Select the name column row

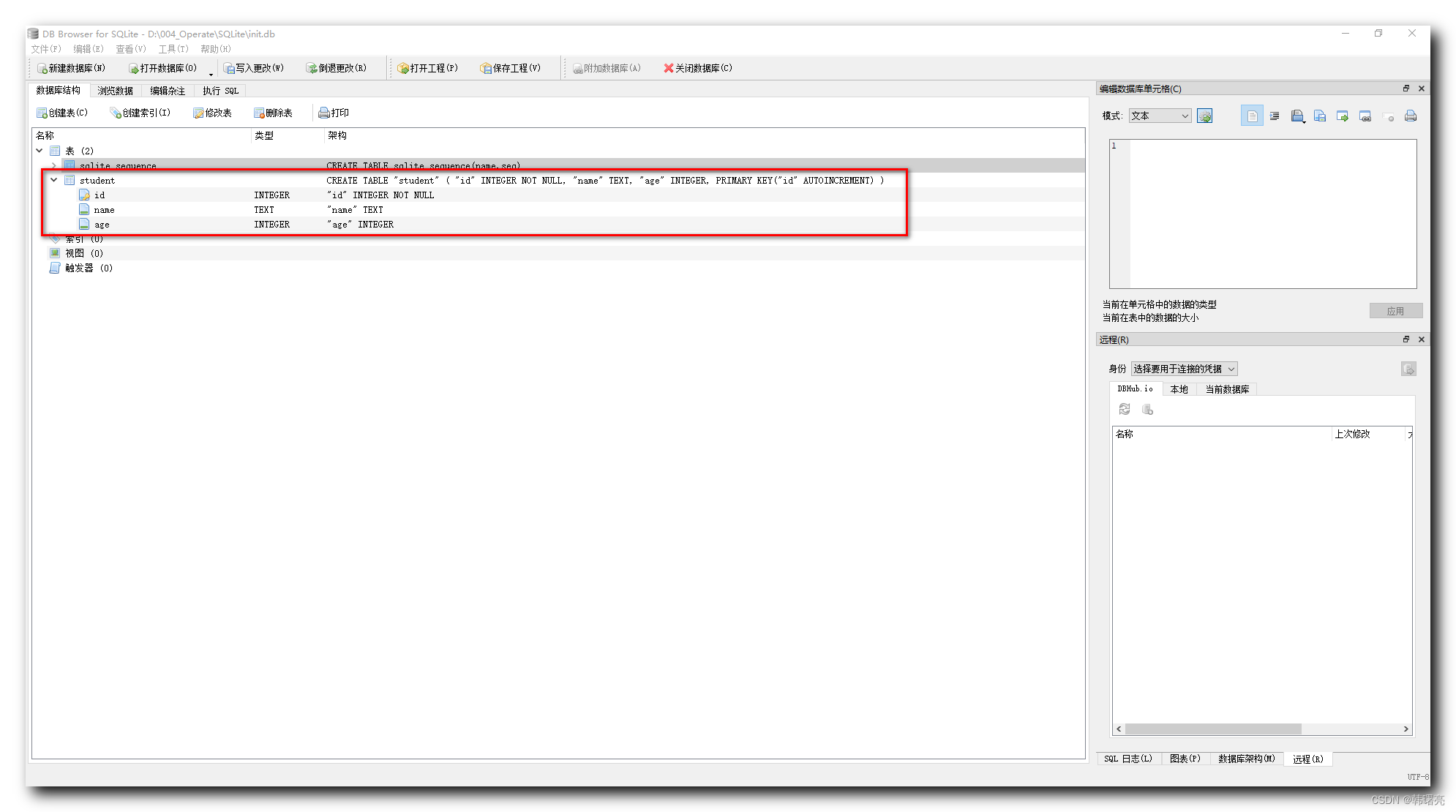coord(558,209)
